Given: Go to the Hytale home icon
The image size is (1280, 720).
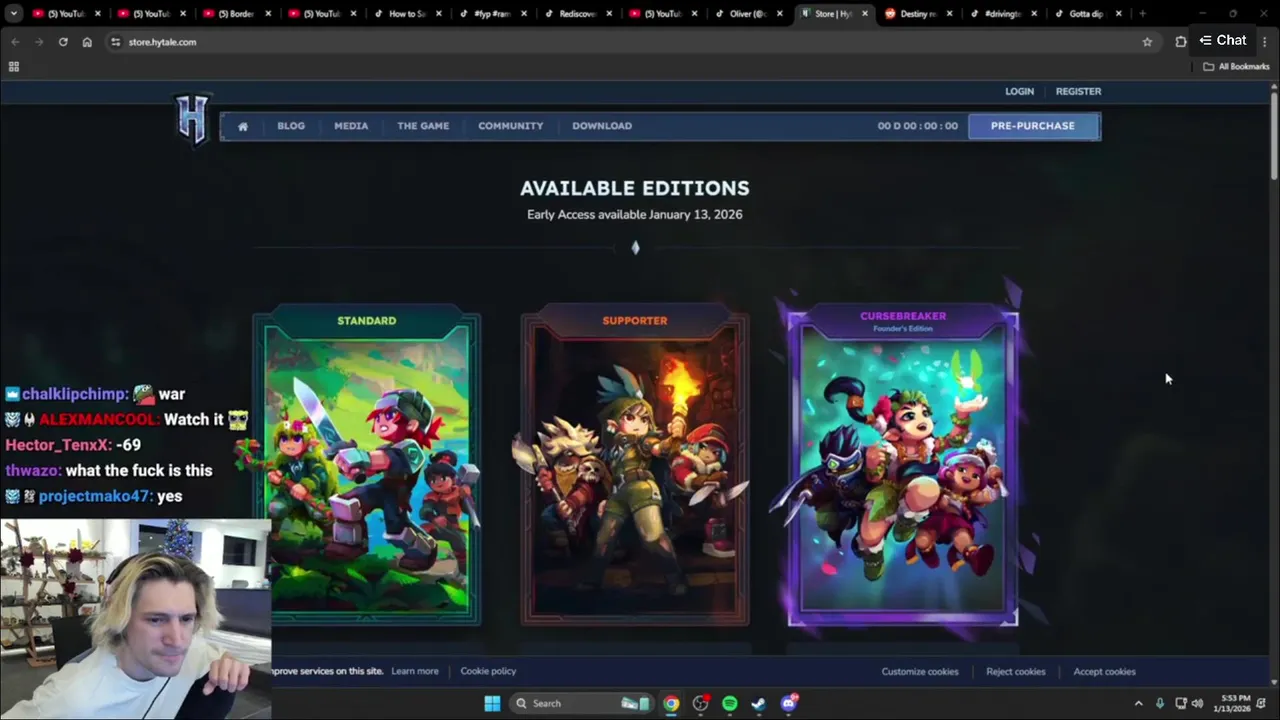Looking at the screenshot, I should (243, 126).
